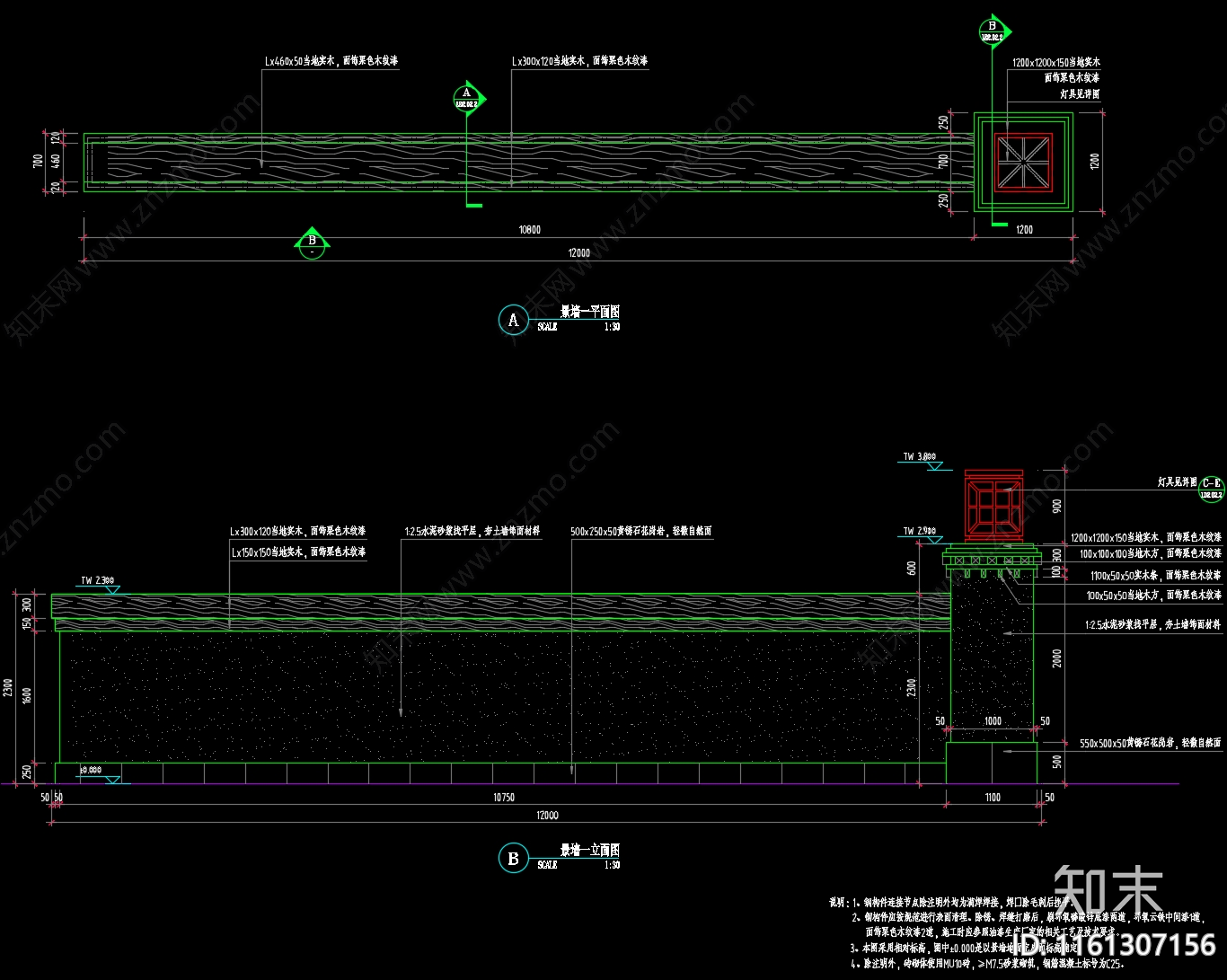The image size is (1227, 980).
Task: Select the 10750 dimension text
Action: (504, 798)
